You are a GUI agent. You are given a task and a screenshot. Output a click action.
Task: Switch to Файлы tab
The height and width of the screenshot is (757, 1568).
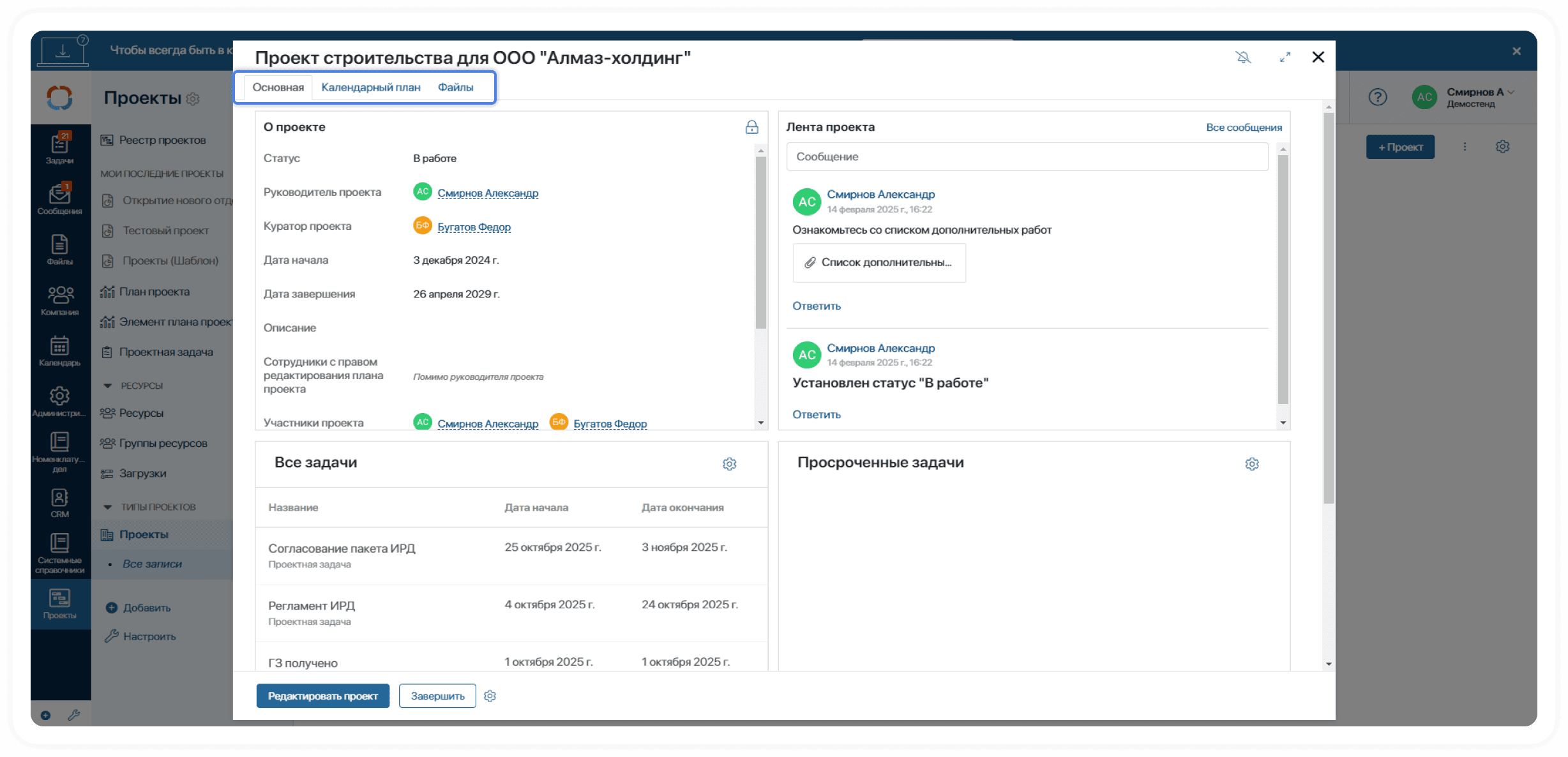point(455,87)
